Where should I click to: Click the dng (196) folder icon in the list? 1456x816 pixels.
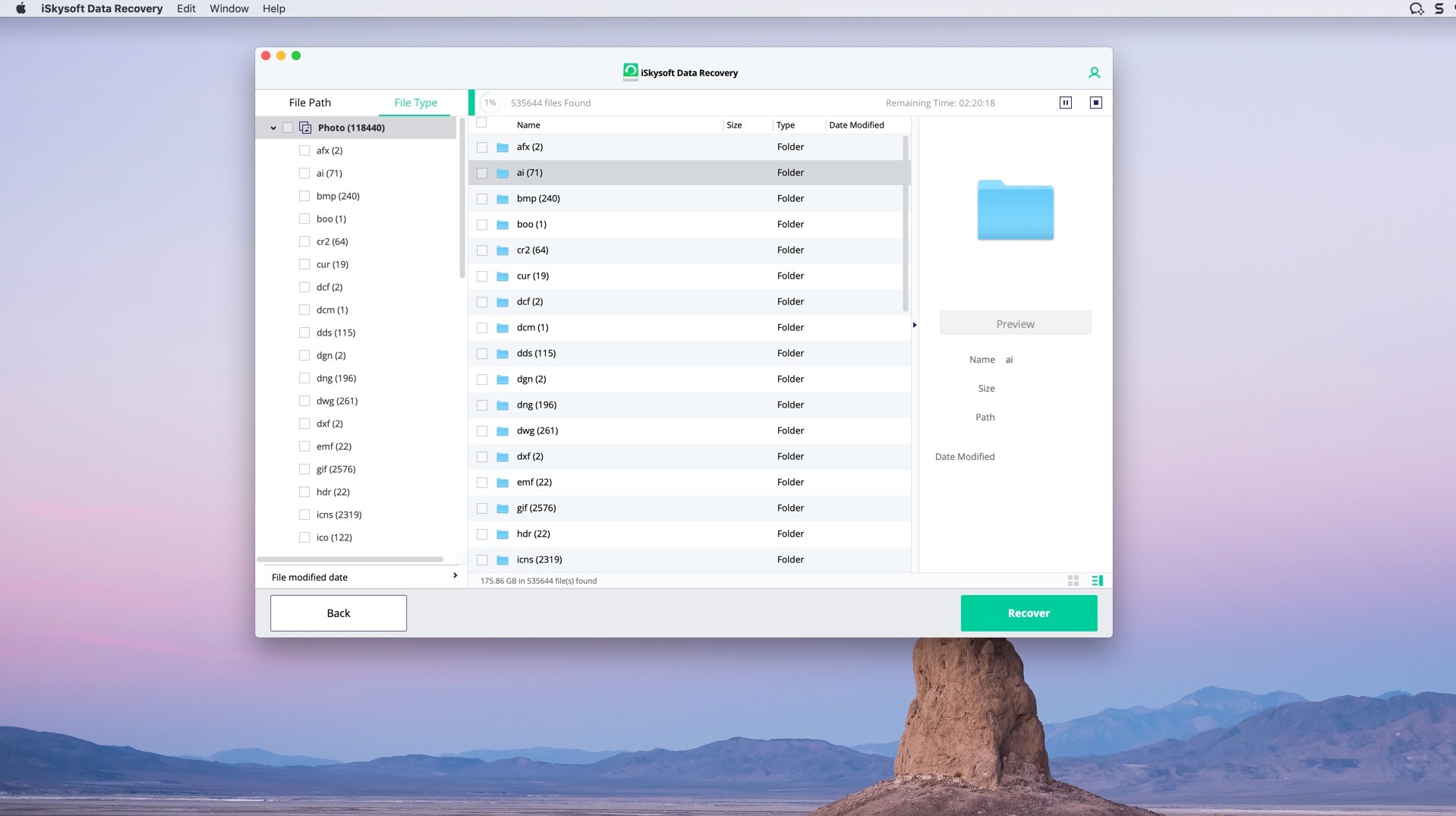(x=503, y=405)
